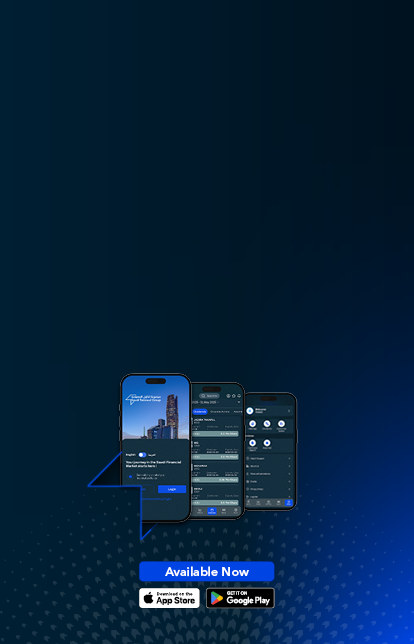Click the first green dividend amount bar
Viewport: 414px width, 644px height.
tap(216, 434)
